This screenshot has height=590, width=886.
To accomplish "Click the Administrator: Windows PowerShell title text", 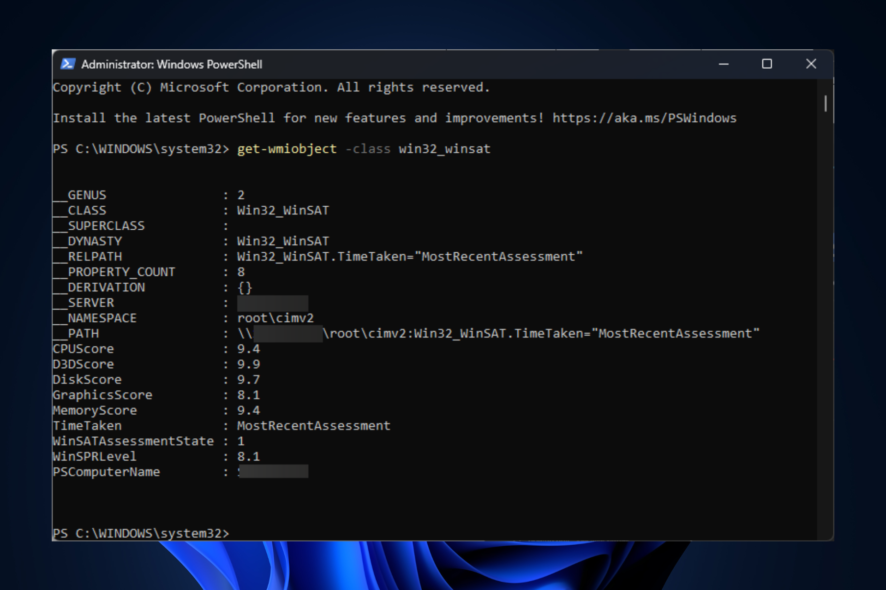I will pos(171,64).
